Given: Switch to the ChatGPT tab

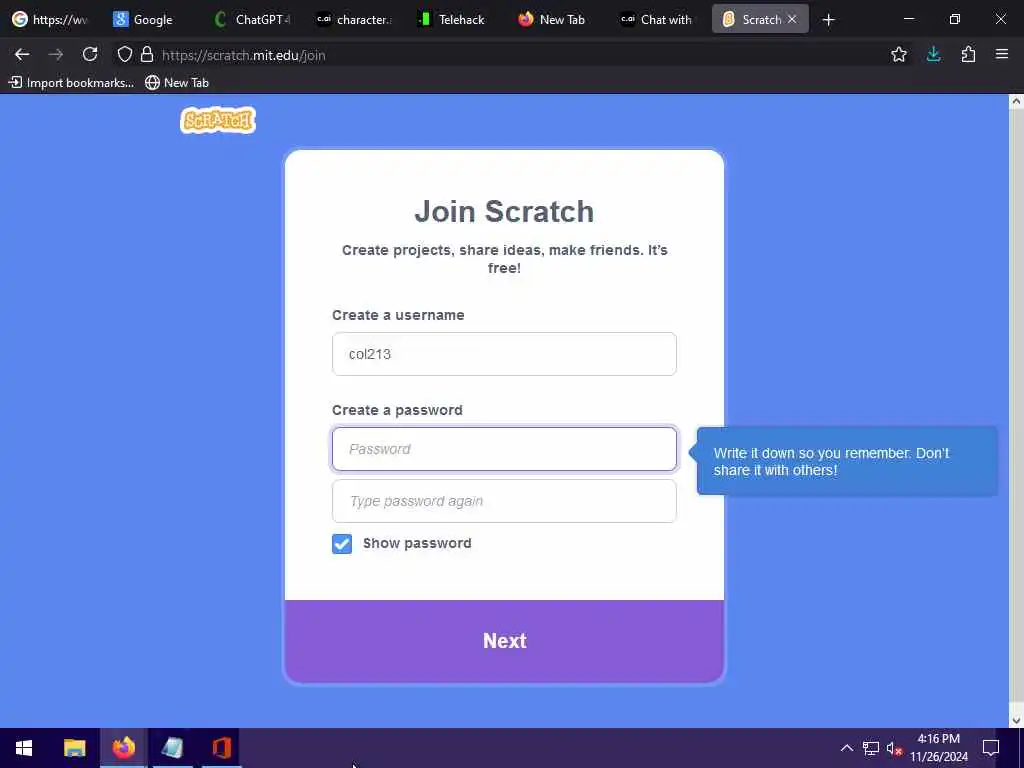Looking at the screenshot, I should click(251, 20).
